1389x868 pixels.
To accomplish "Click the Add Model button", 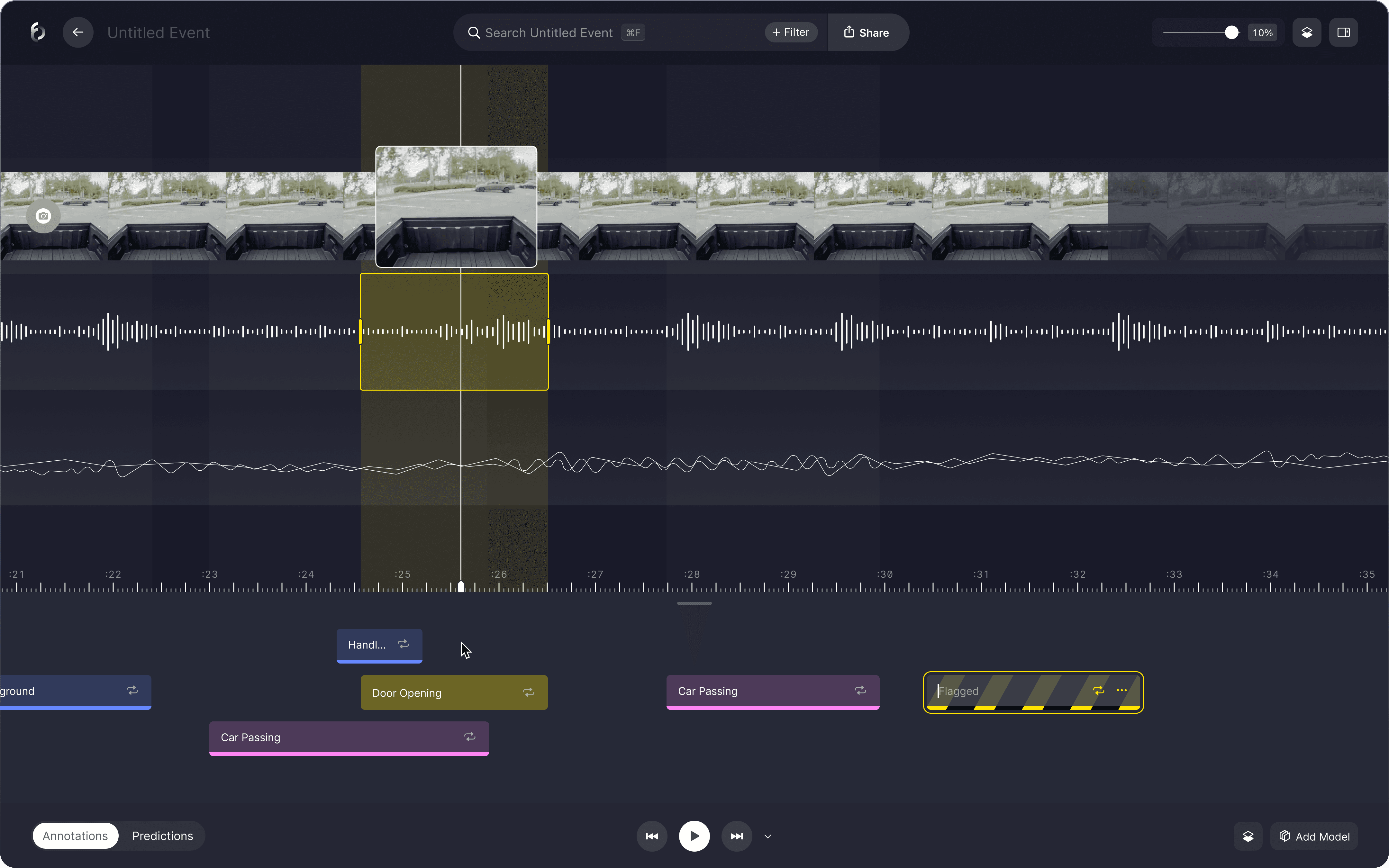I will pos(1314,836).
